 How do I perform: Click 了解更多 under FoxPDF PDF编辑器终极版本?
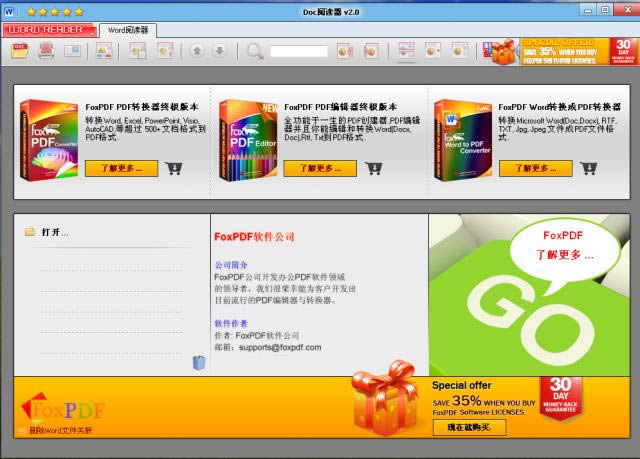(x=320, y=168)
